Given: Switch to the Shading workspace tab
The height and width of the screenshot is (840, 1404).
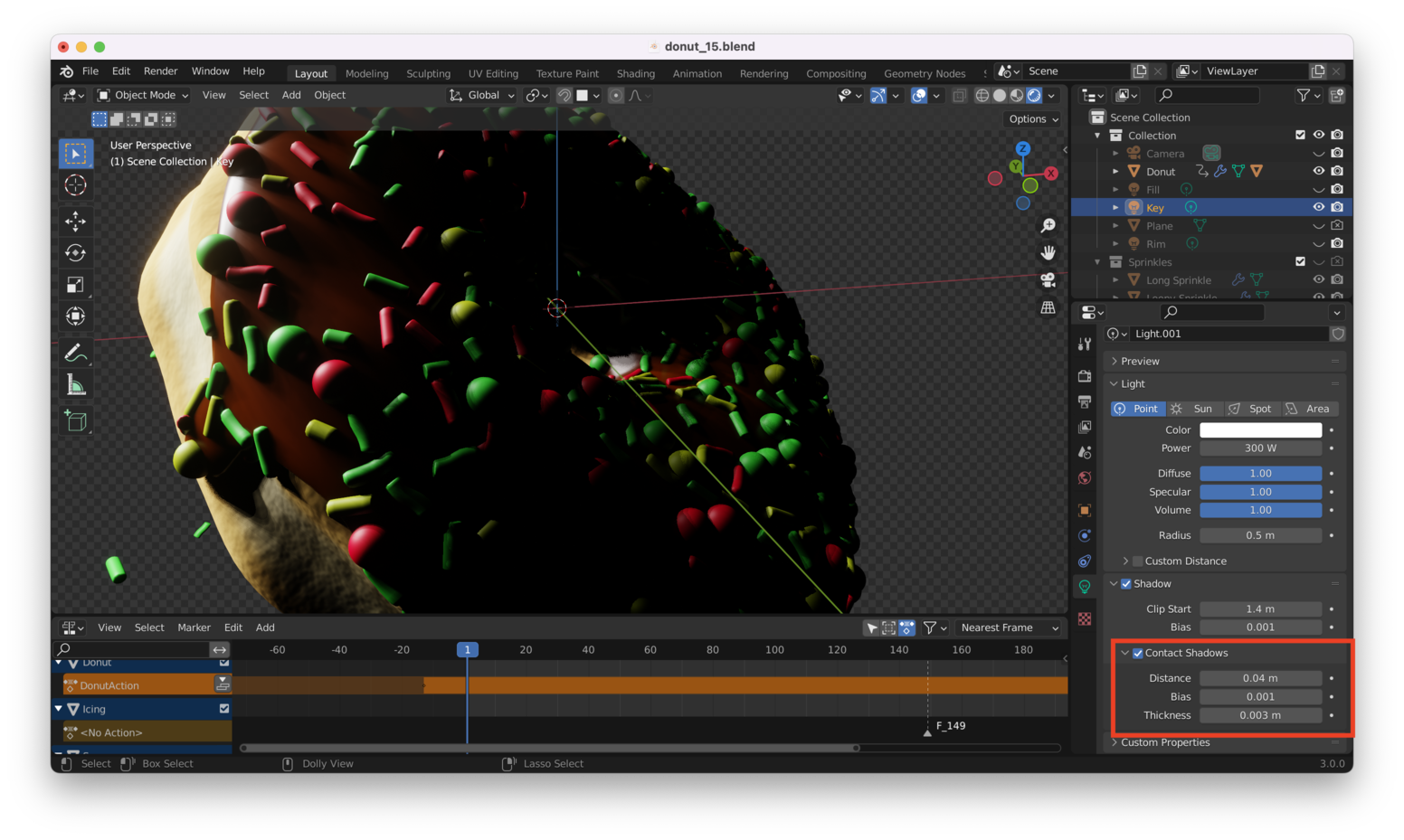Looking at the screenshot, I should tap(635, 73).
